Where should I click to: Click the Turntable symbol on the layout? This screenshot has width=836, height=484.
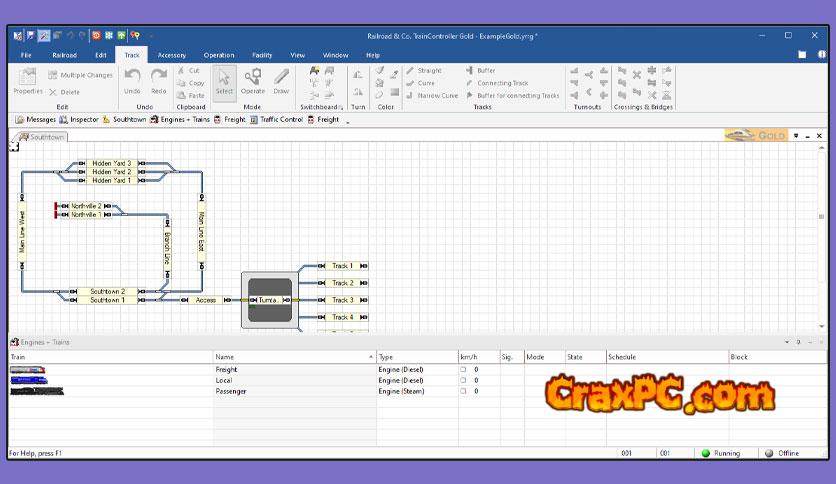coord(269,300)
